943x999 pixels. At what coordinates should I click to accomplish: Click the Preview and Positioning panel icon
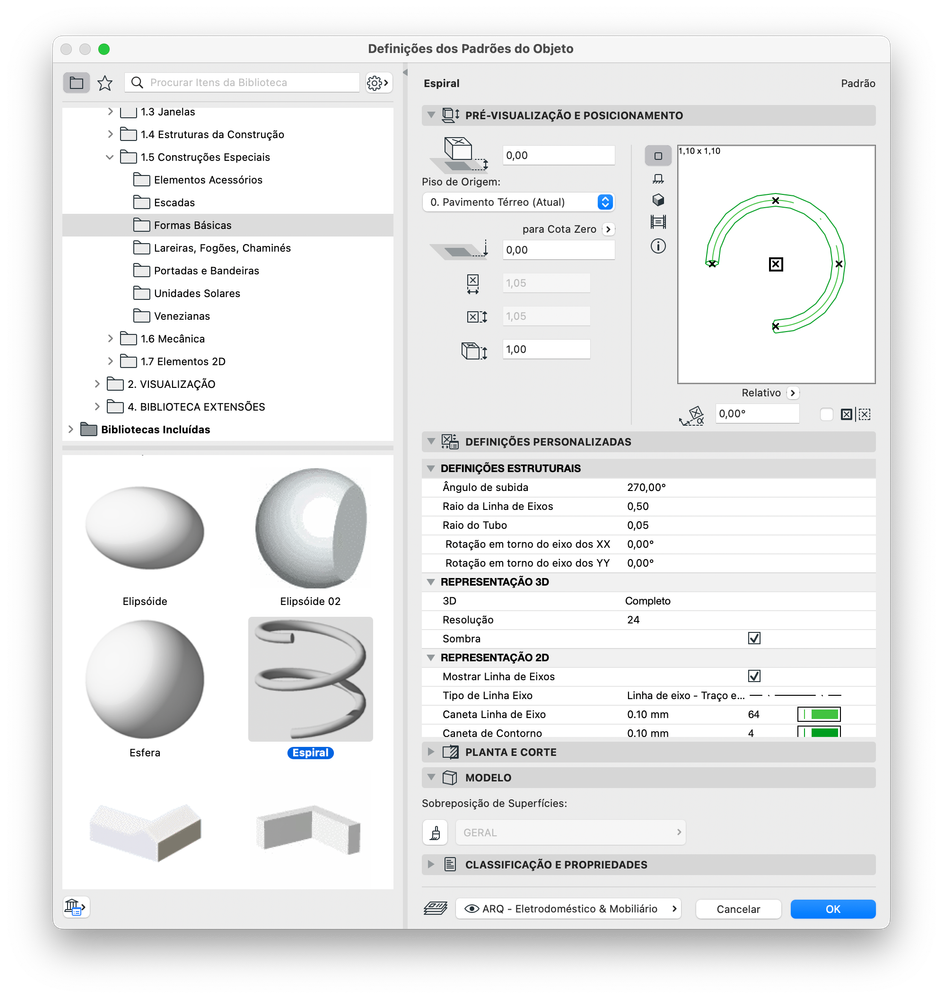click(x=450, y=115)
